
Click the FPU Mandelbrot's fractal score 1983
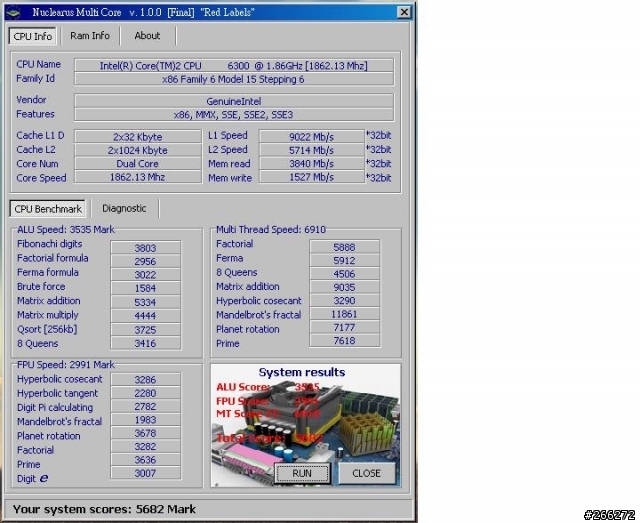[145, 420]
